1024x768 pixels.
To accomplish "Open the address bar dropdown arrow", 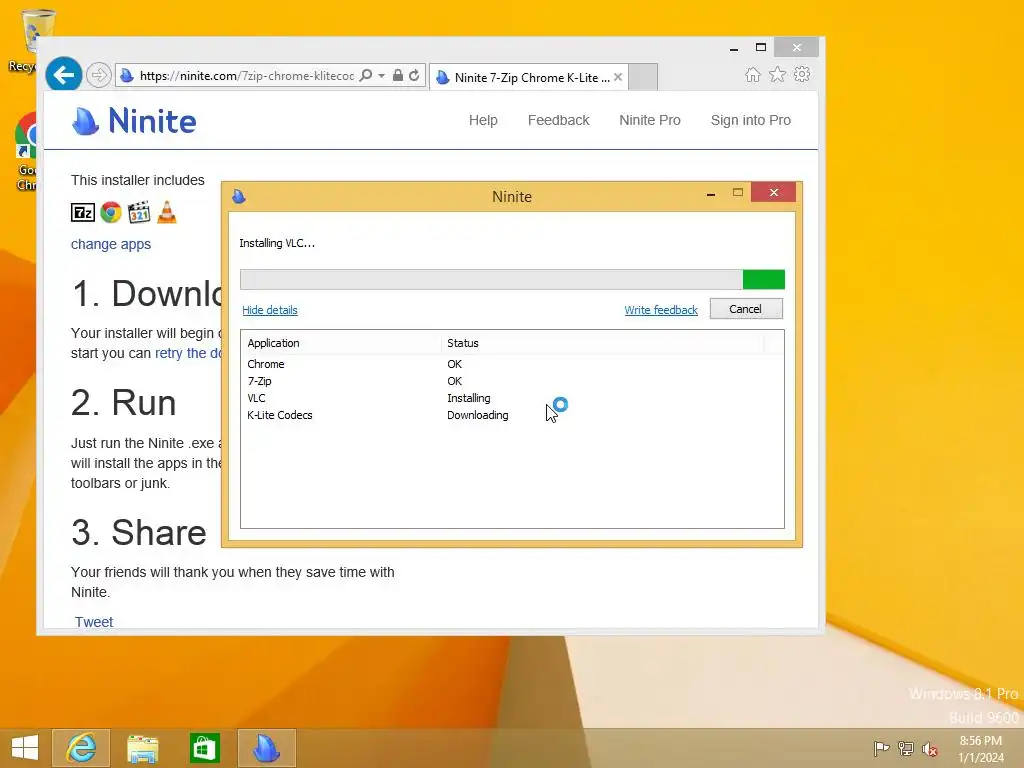I will click(x=381, y=76).
